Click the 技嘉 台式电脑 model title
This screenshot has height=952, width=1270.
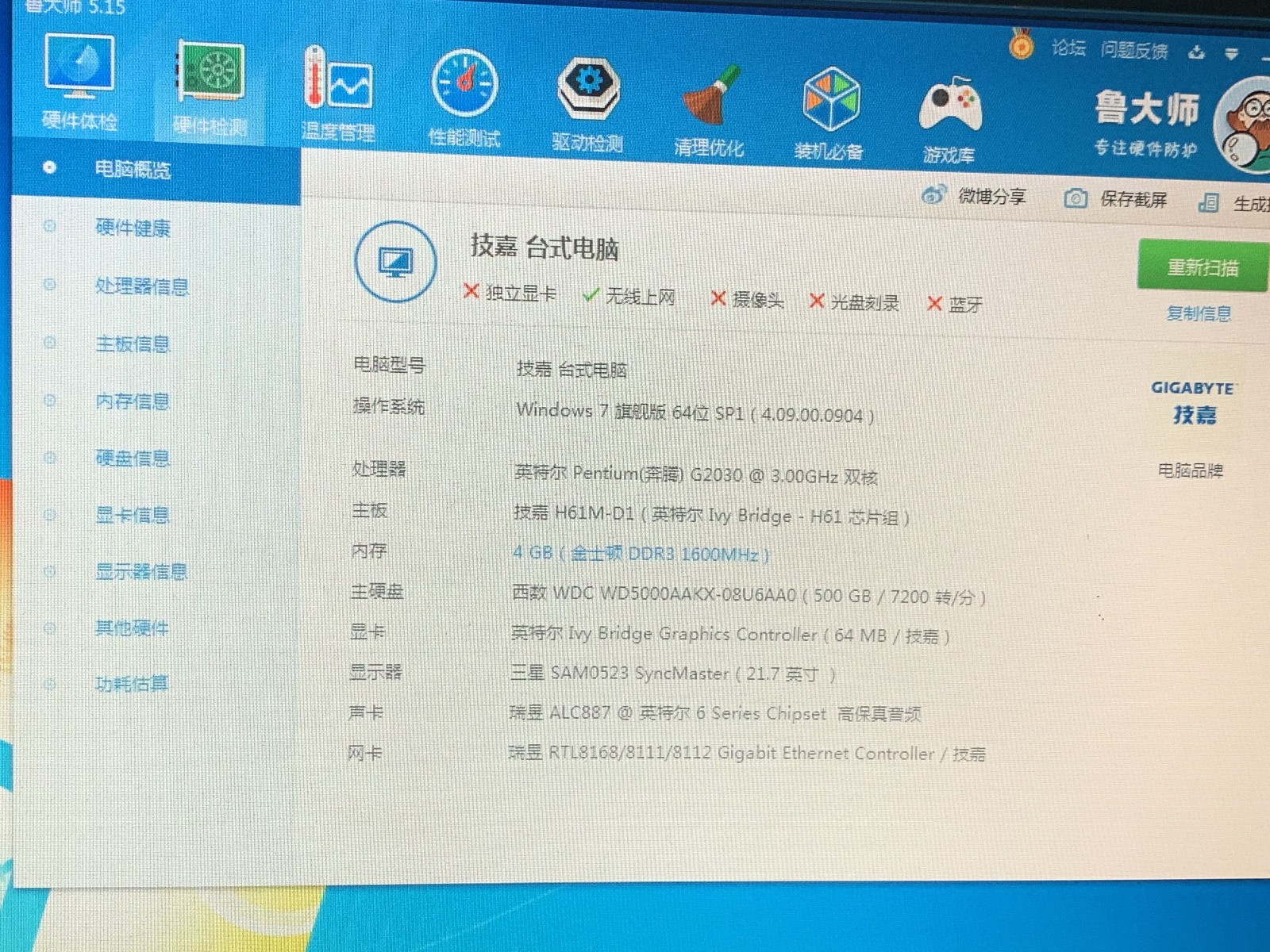(545, 247)
